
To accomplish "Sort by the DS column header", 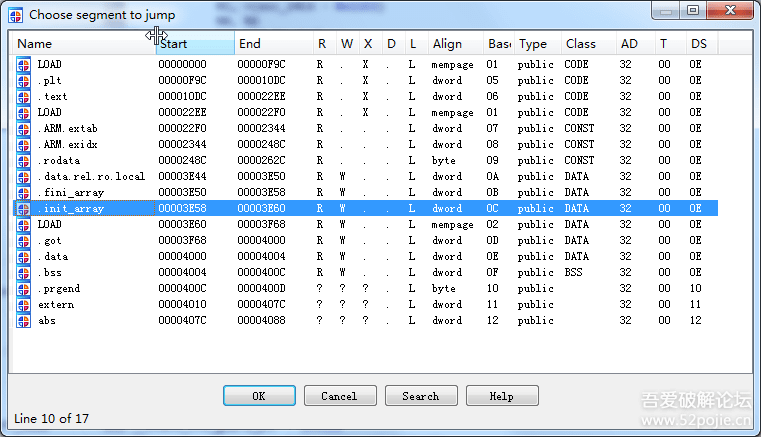I will pyautogui.click(x=702, y=44).
